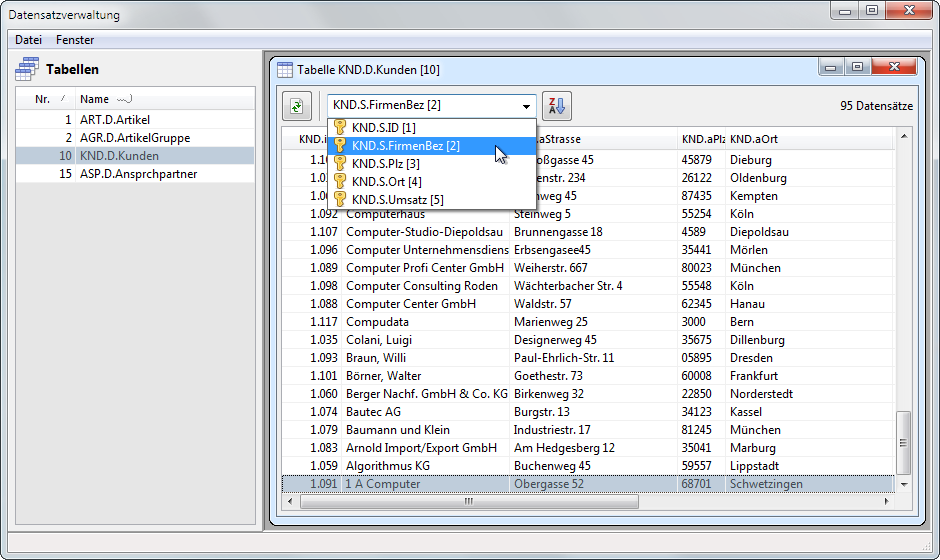Click the key icon beside KND.S.Umsatz [5]
940x560 pixels.
[x=340, y=200]
